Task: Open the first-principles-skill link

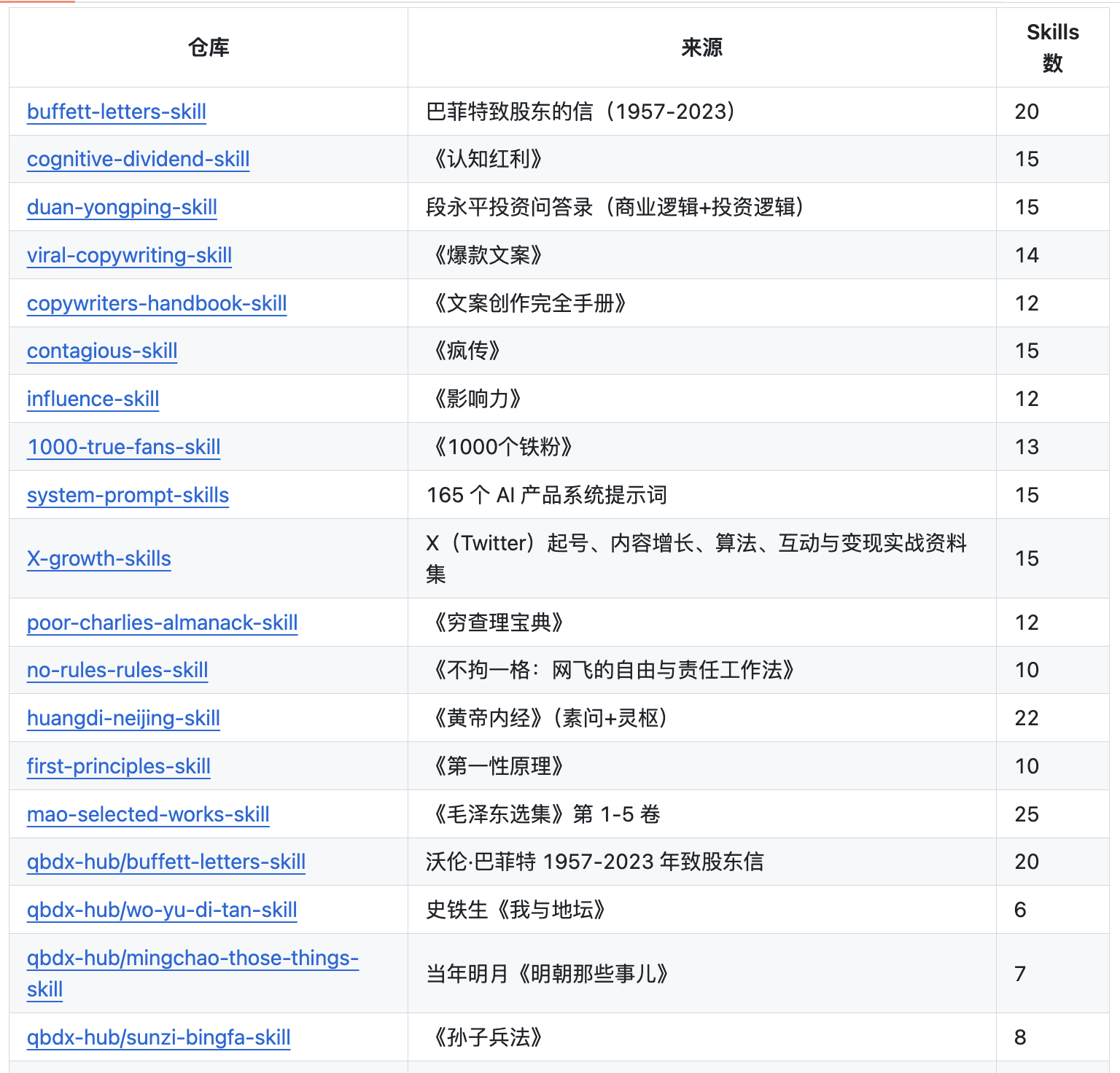Action: tap(119, 766)
